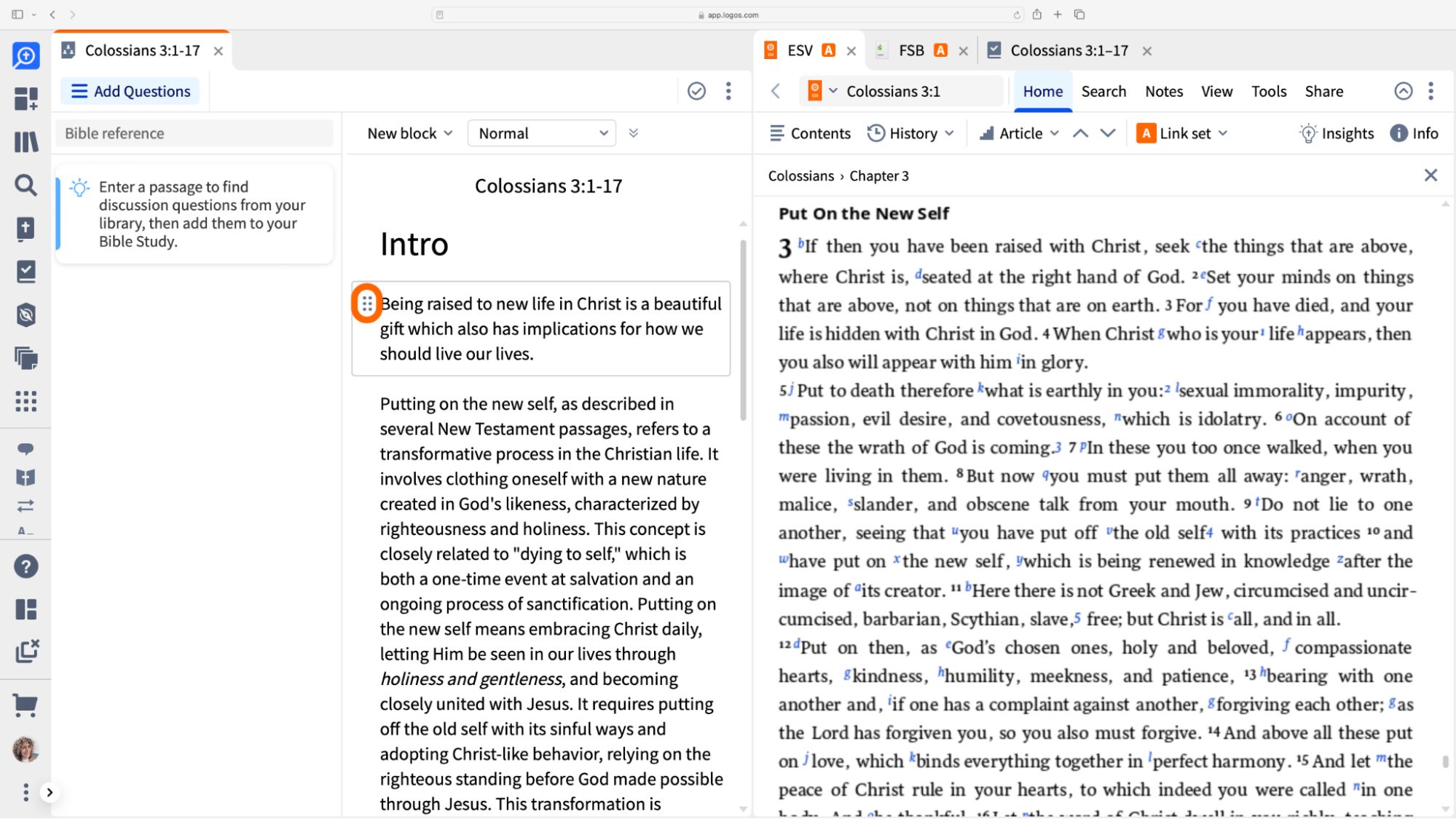Open a new browser tab with the plus

pyautogui.click(x=1058, y=15)
